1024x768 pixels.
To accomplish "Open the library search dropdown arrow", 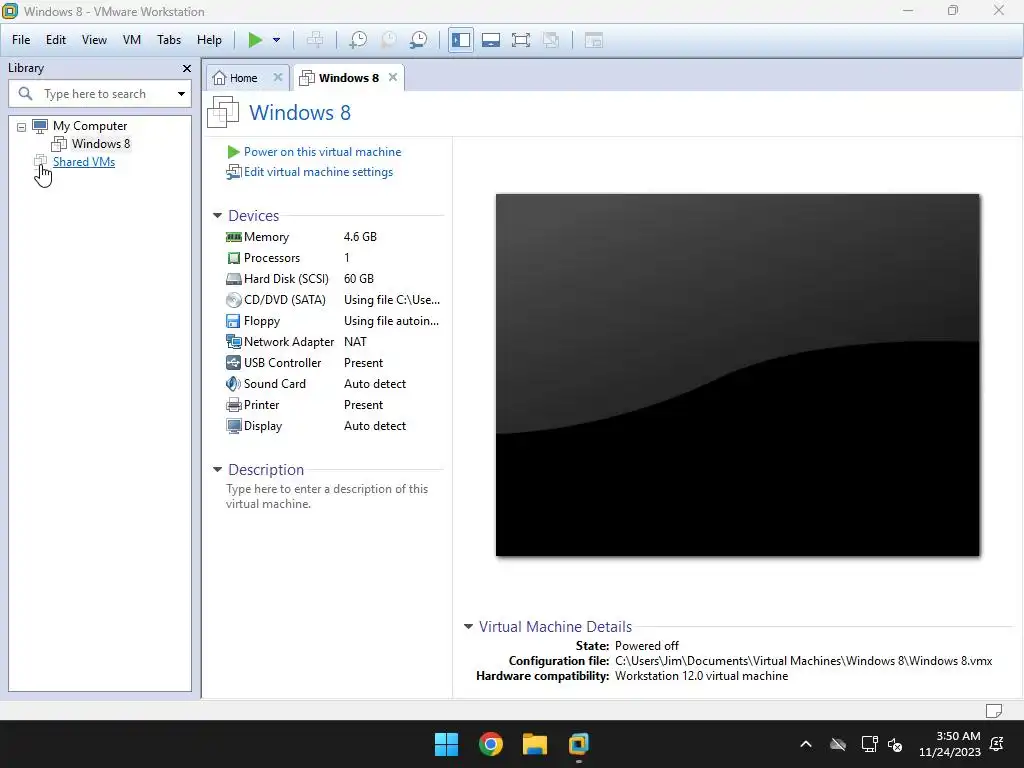I will point(181,93).
